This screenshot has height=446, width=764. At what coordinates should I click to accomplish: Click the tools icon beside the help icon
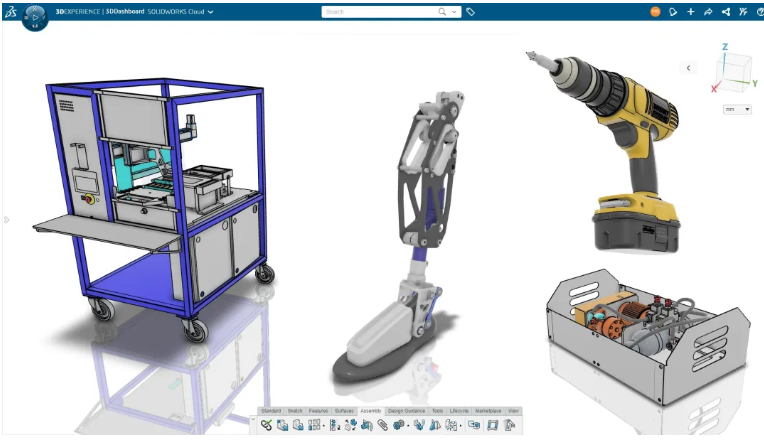pos(743,12)
